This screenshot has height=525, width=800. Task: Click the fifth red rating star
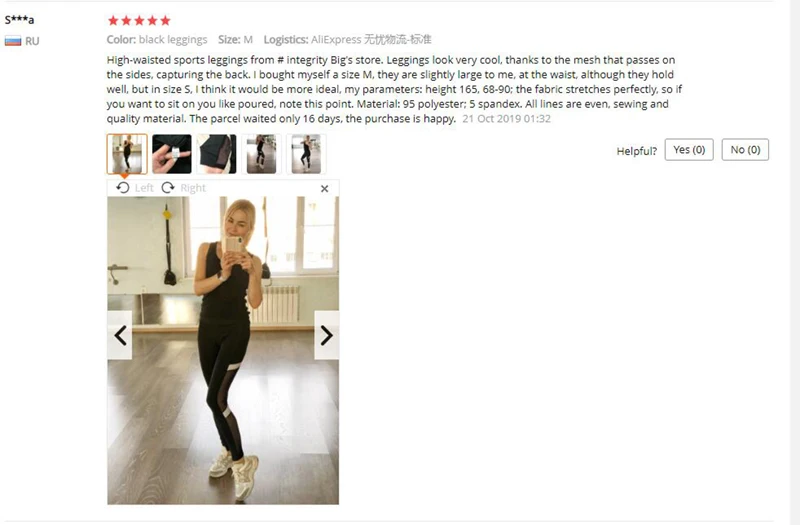(165, 20)
